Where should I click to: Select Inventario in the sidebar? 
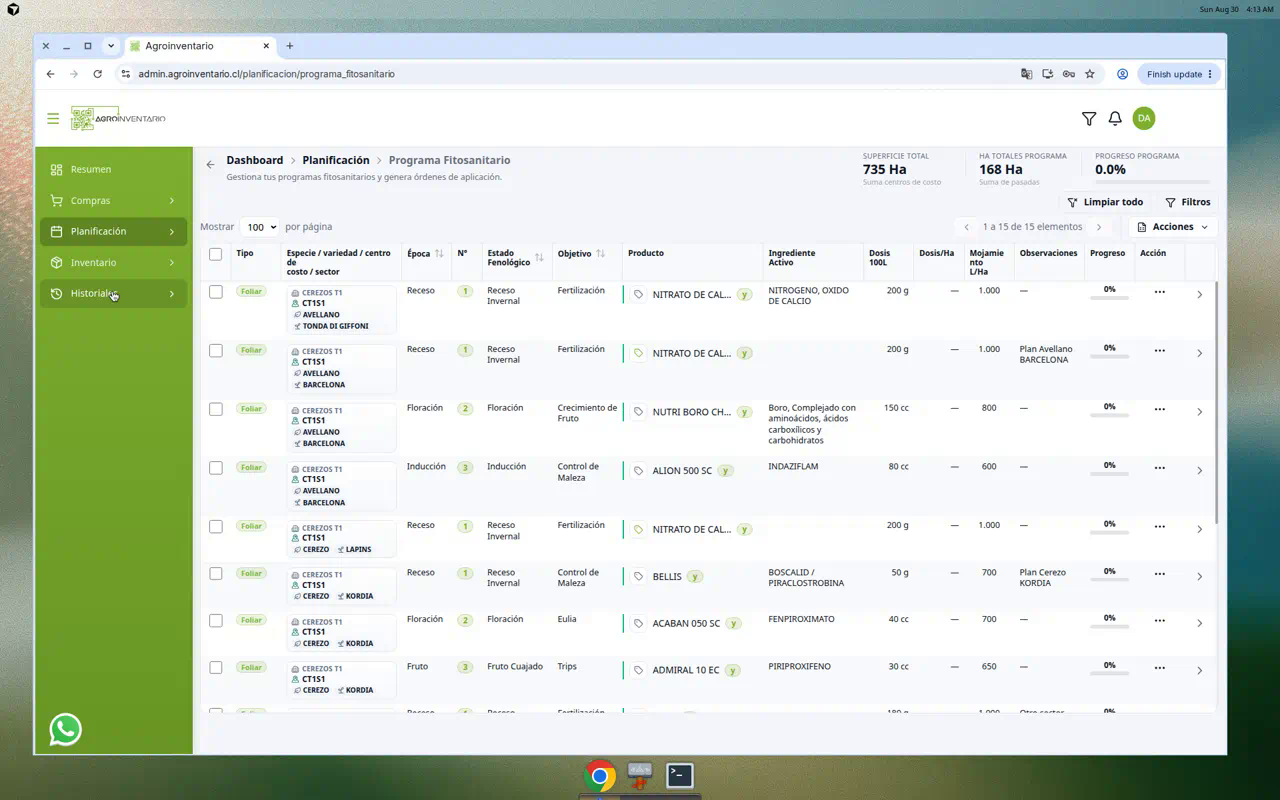[x=113, y=262]
